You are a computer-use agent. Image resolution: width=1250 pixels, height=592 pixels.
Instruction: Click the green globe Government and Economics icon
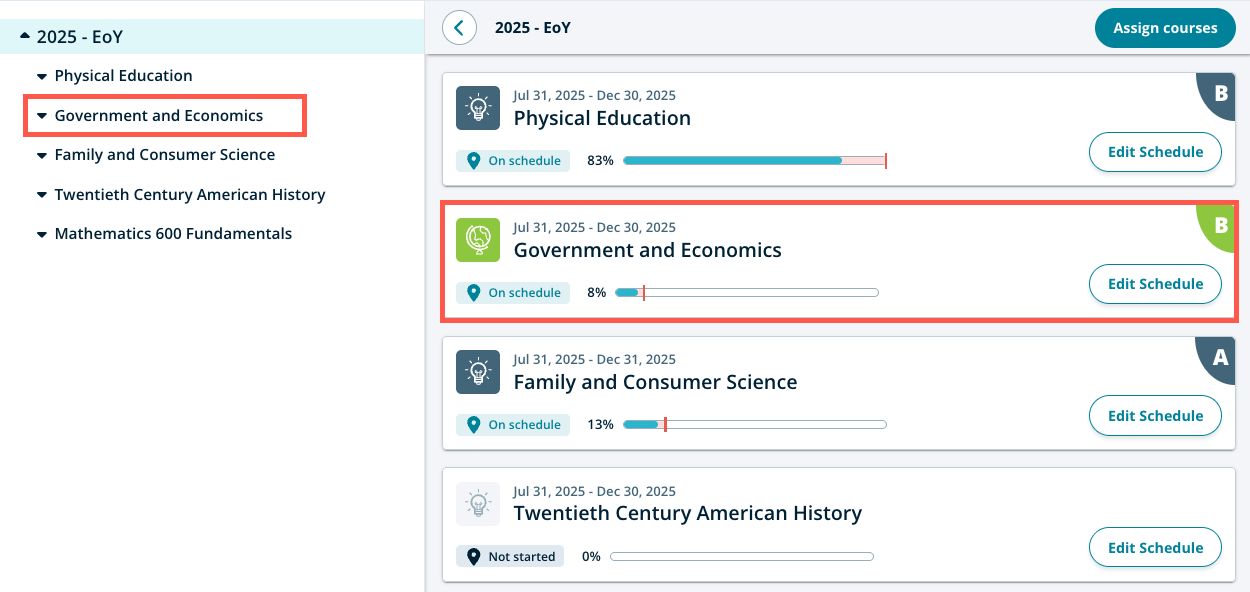click(478, 240)
